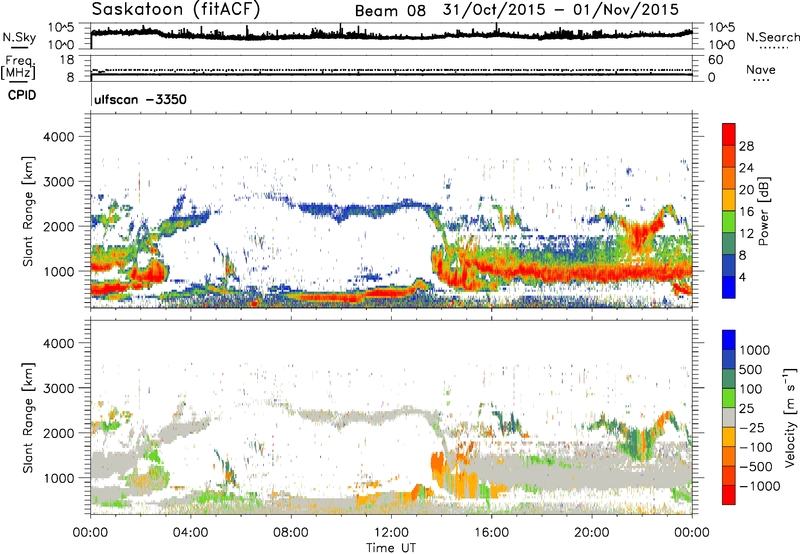Click the 'Nave' legend label

(x=761, y=69)
